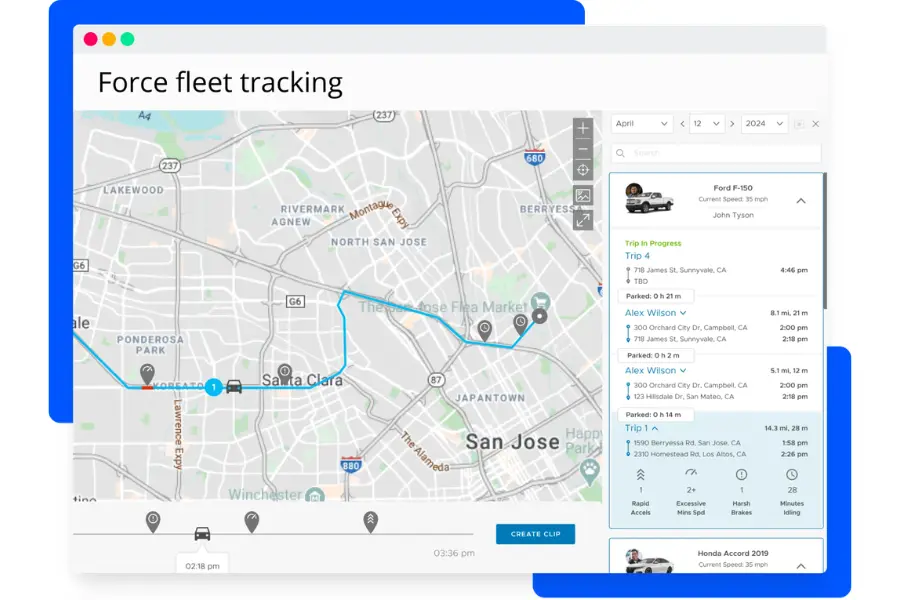Click the "Parked: 0 h 21 m" label
The width and height of the screenshot is (900, 600).
click(x=654, y=296)
